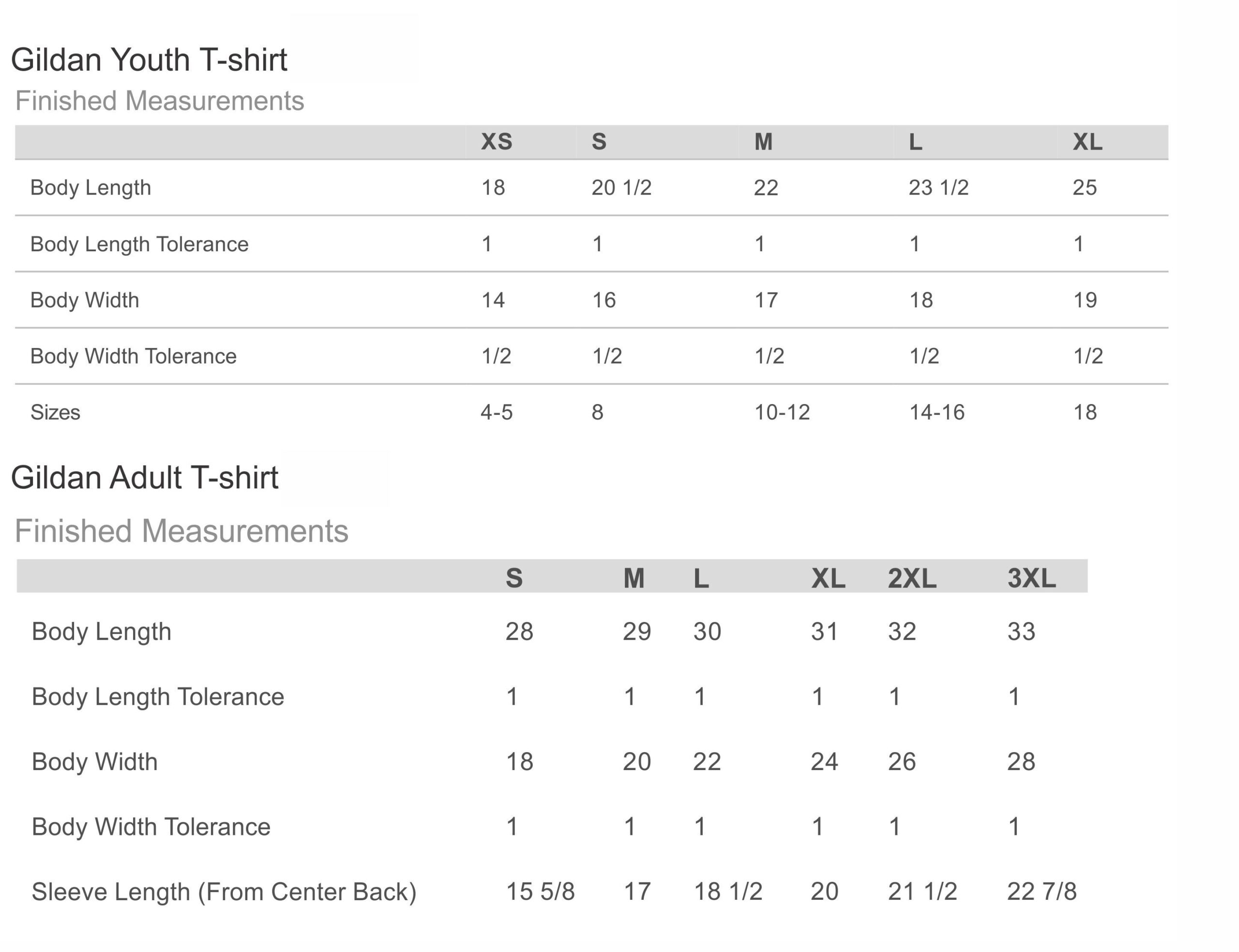Click the Gildan Youth T-shirt heading

(x=149, y=60)
